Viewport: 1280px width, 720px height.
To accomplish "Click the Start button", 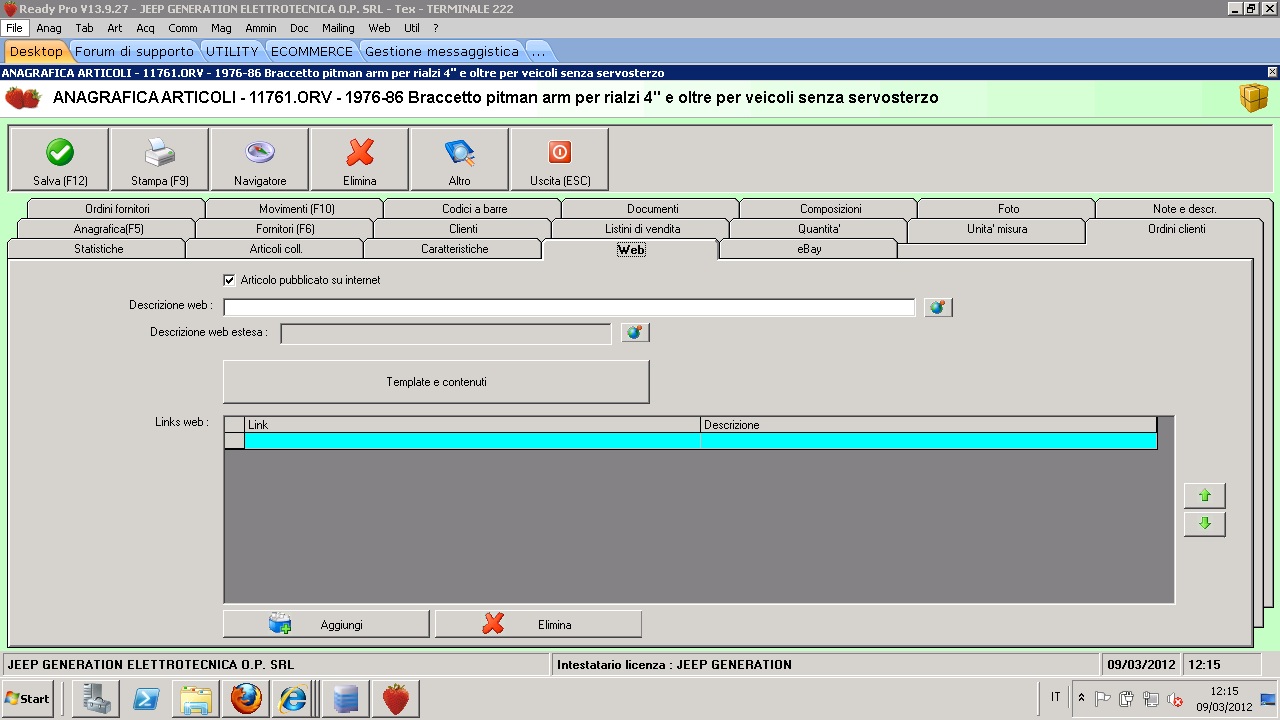I will point(28,699).
